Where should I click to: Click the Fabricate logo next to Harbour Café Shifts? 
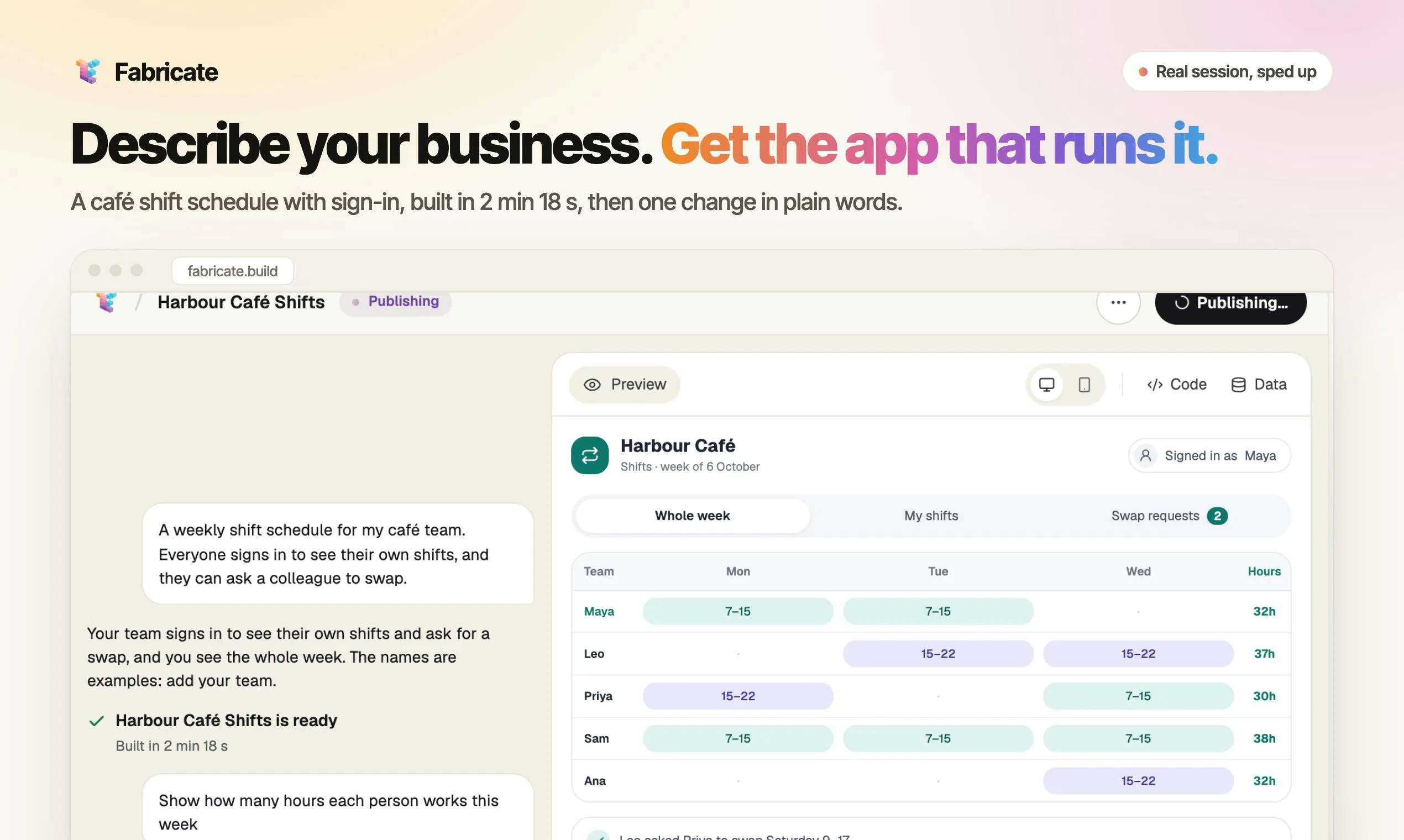point(107,302)
